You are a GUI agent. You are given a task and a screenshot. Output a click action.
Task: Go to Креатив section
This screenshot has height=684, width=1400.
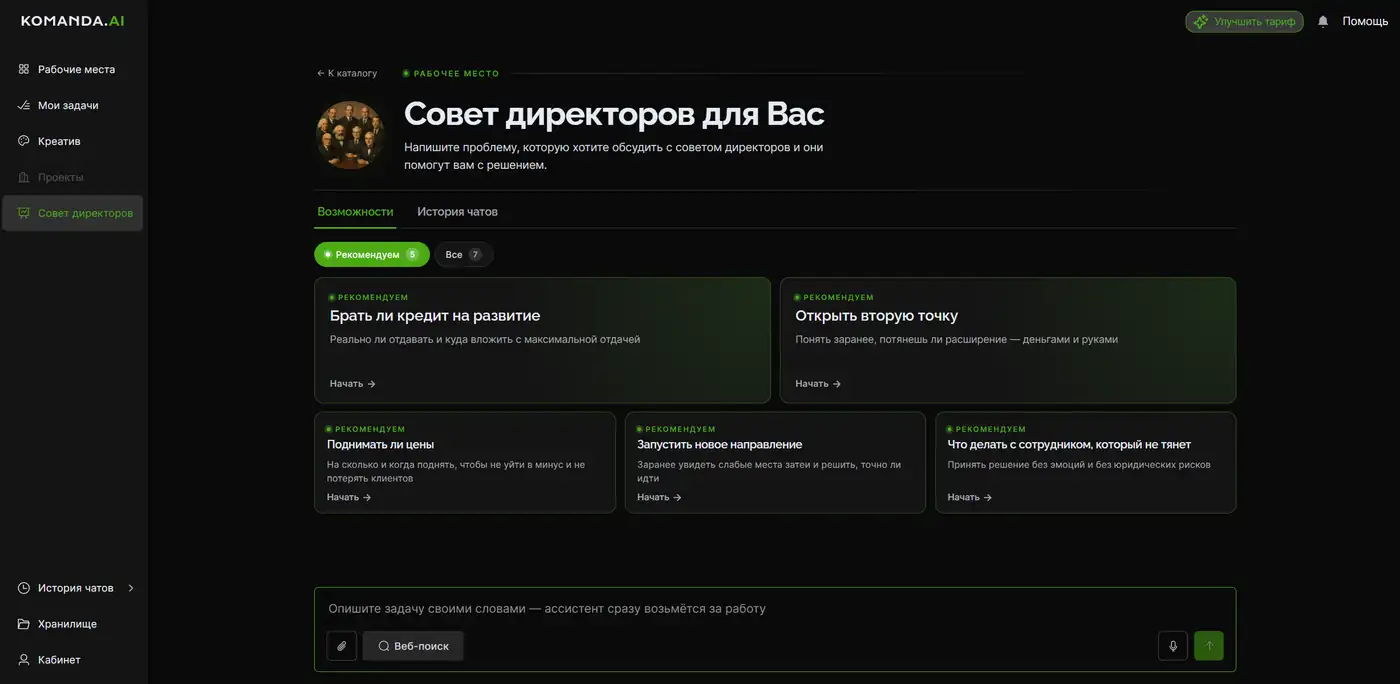point(72,141)
